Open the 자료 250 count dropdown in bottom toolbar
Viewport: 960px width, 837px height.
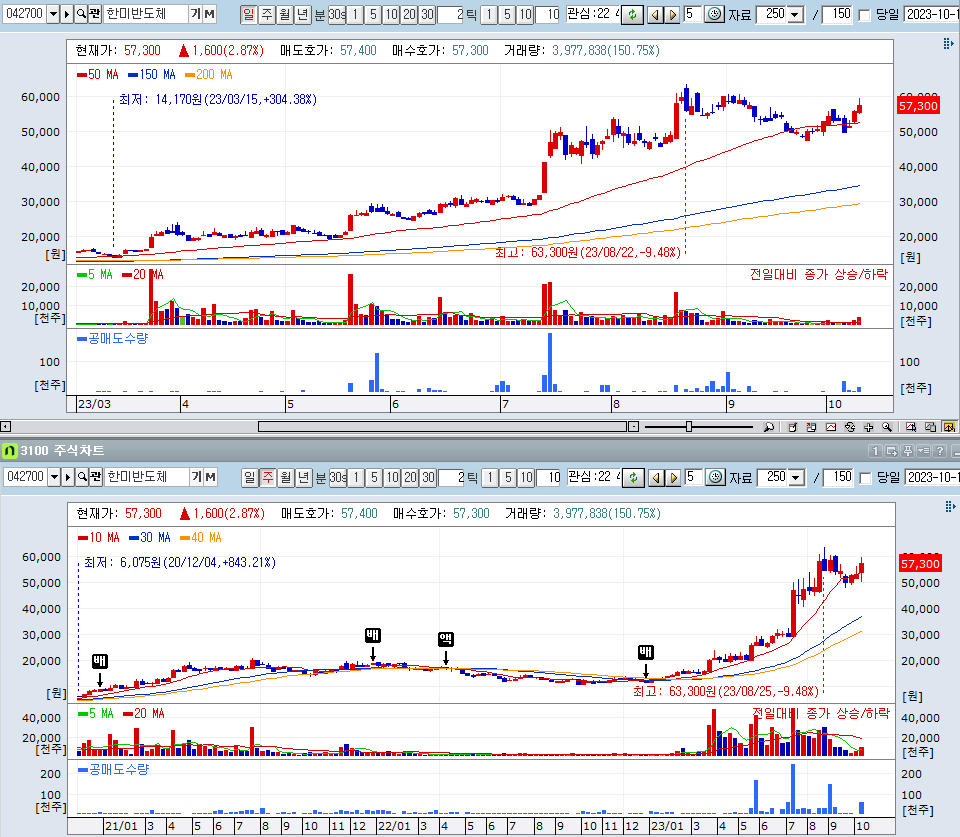tap(796, 477)
